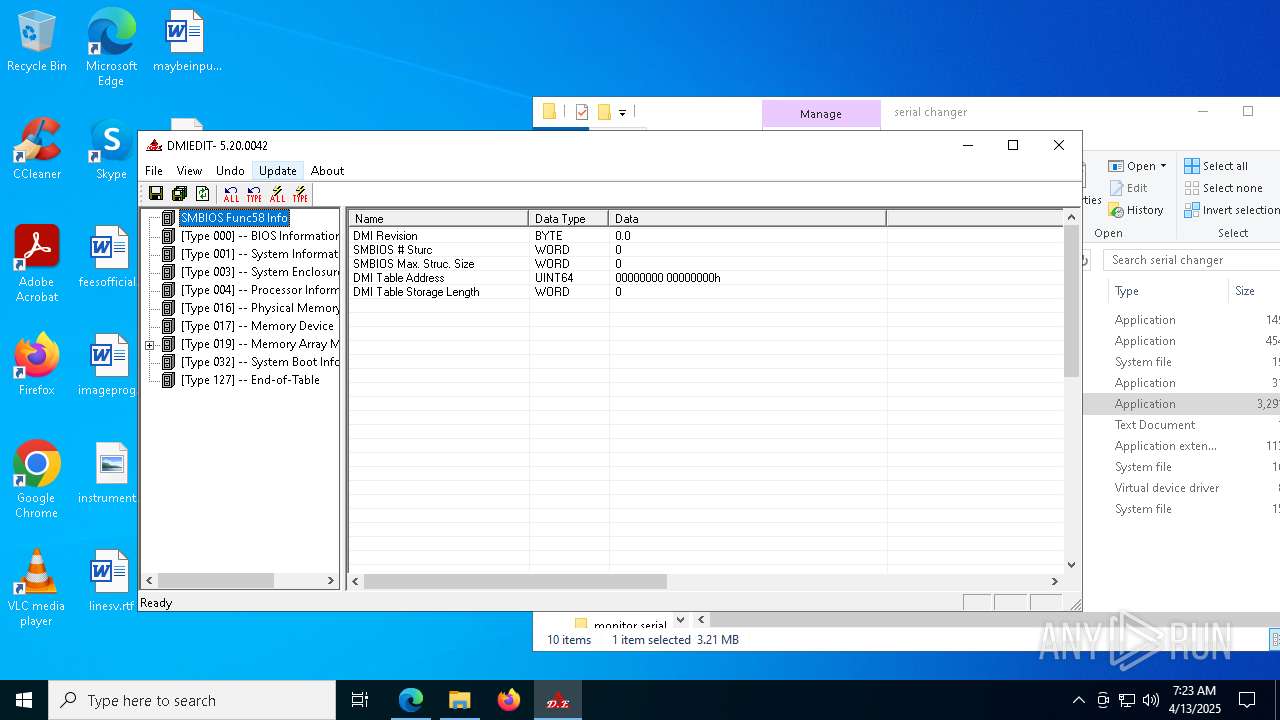The image size is (1280, 720).
Task: Open Microsoft Edge from the taskbar
Action: tap(411, 700)
